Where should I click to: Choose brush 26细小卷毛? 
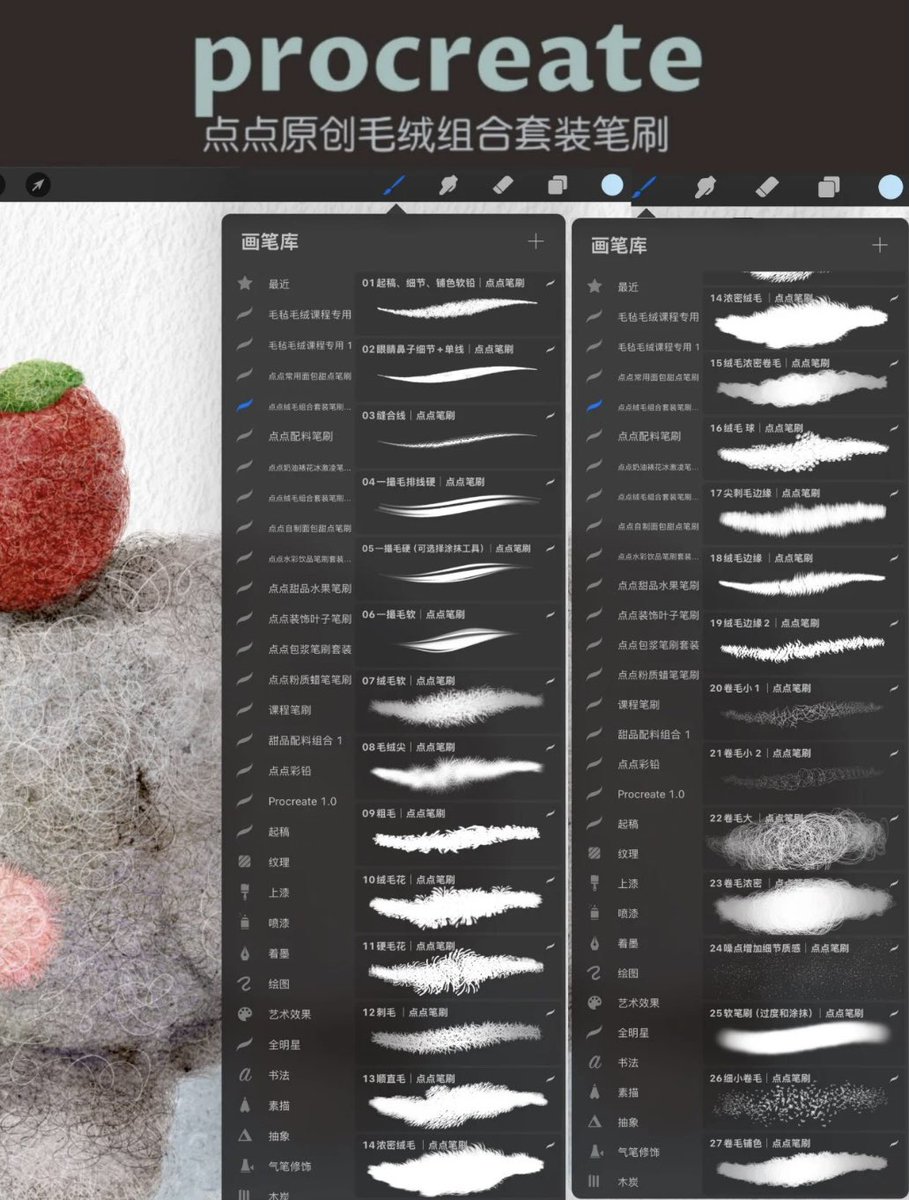point(804,1099)
